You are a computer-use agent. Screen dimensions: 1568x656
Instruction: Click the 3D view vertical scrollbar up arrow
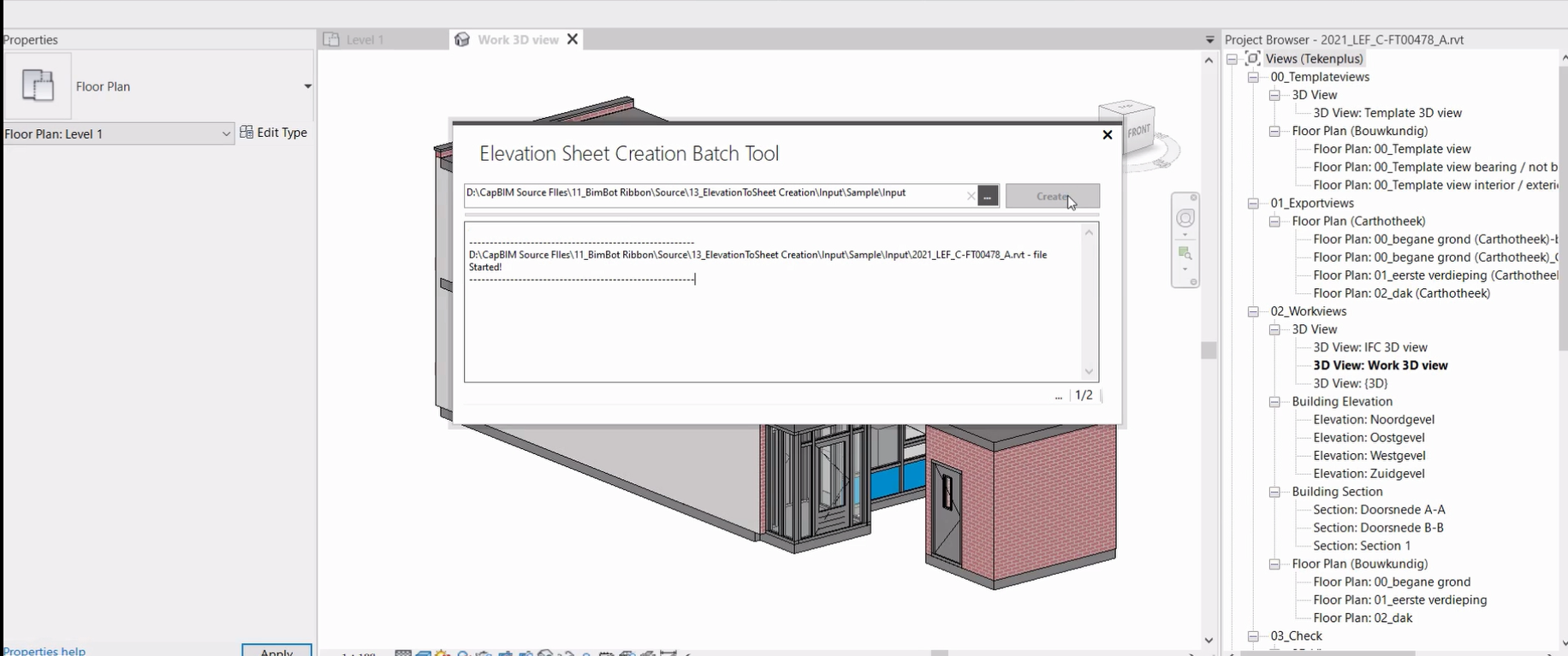[1209, 60]
